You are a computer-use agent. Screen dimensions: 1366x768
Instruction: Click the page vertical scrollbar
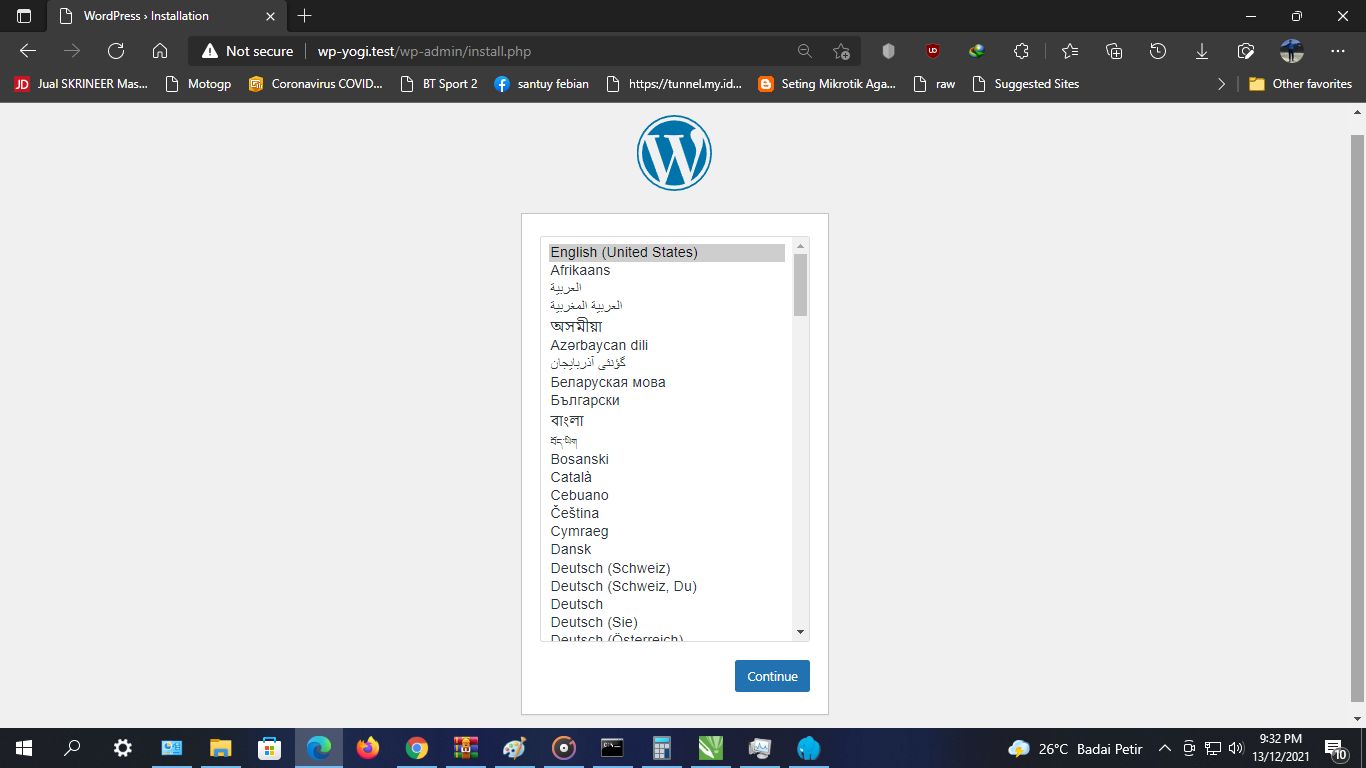[x=1357, y=416]
